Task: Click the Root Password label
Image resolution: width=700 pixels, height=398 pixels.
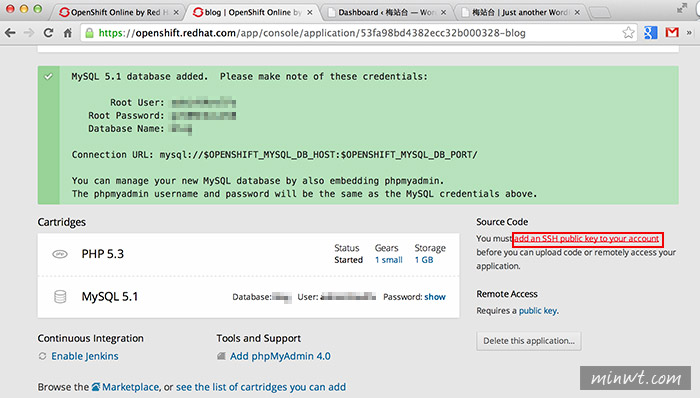Action: point(126,116)
